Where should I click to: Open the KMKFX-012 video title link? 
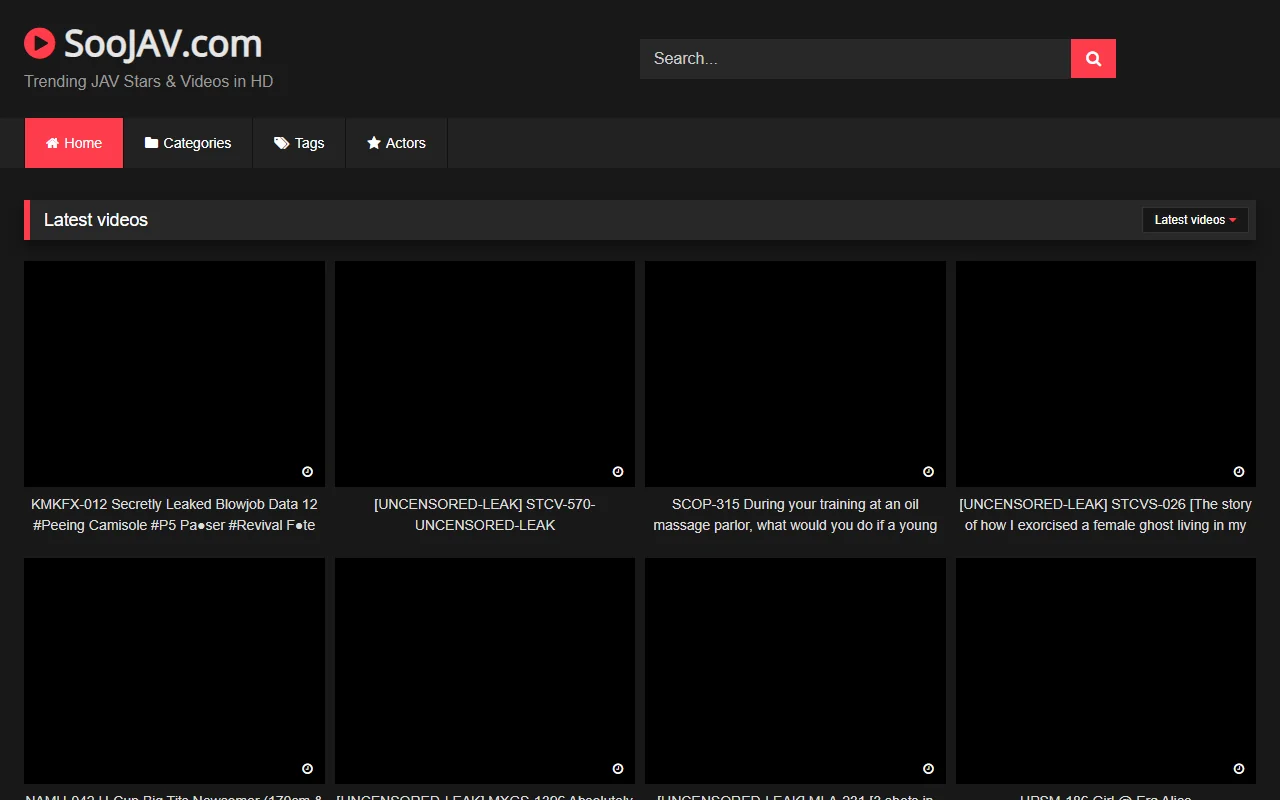coord(174,514)
